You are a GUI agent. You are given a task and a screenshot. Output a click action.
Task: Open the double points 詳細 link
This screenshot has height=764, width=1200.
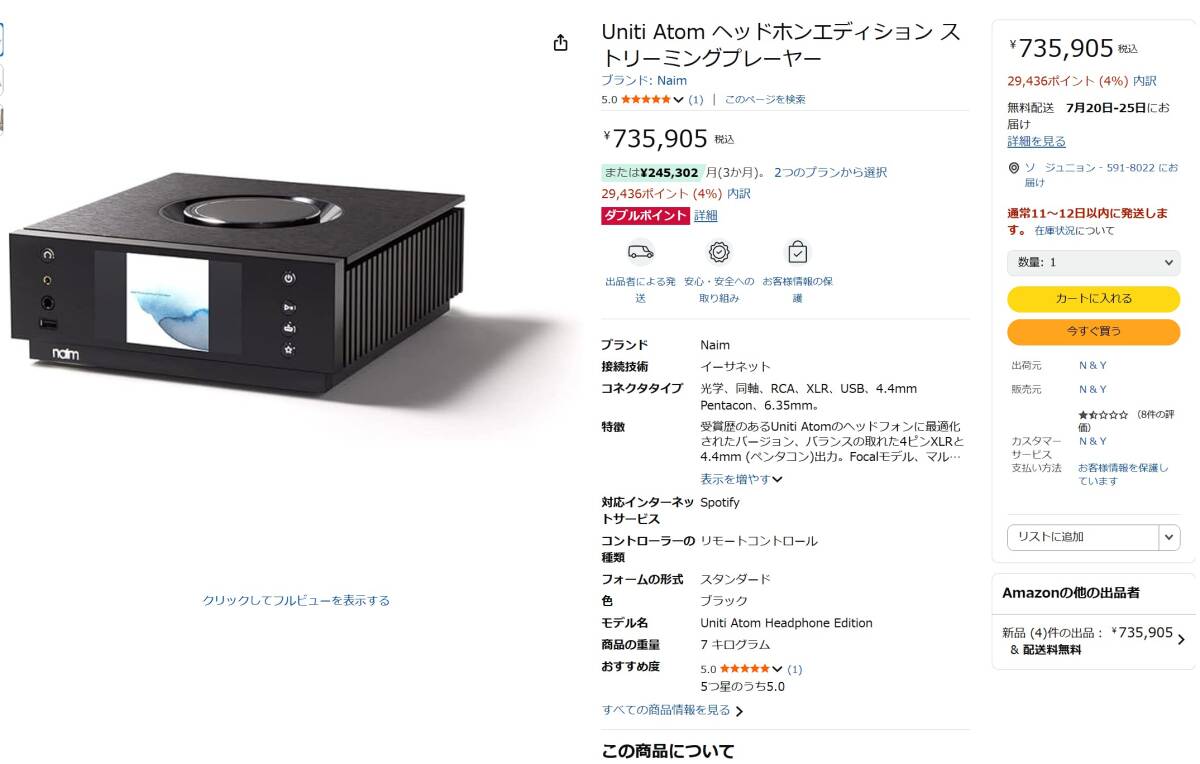[x=706, y=215]
